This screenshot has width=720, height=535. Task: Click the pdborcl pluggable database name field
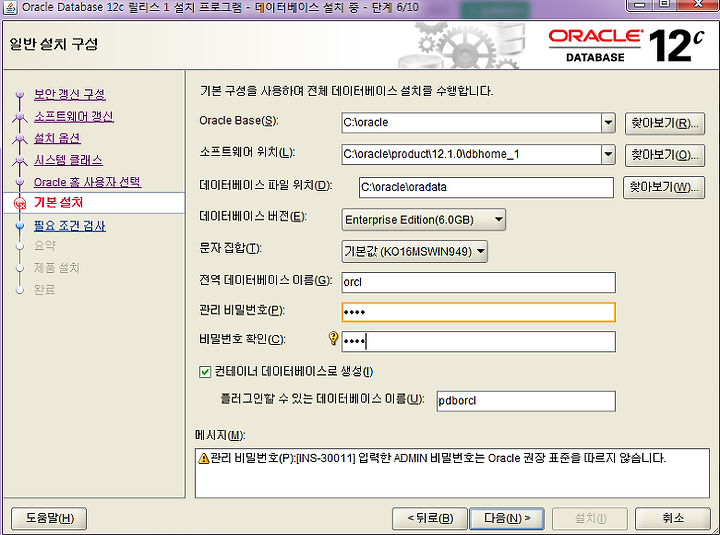coord(526,401)
